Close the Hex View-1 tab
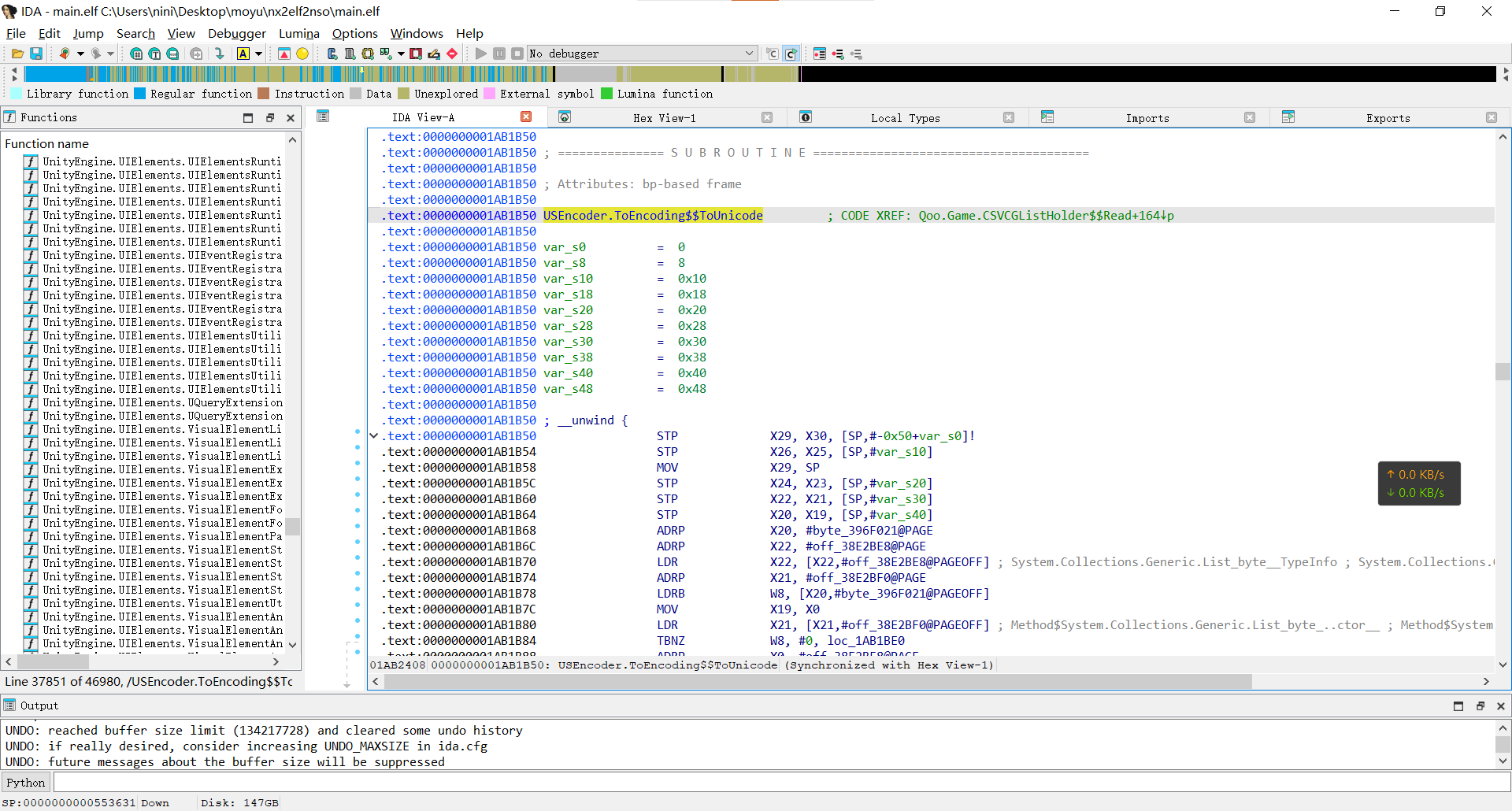This screenshot has width=1512, height=811. pyautogui.click(x=767, y=117)
